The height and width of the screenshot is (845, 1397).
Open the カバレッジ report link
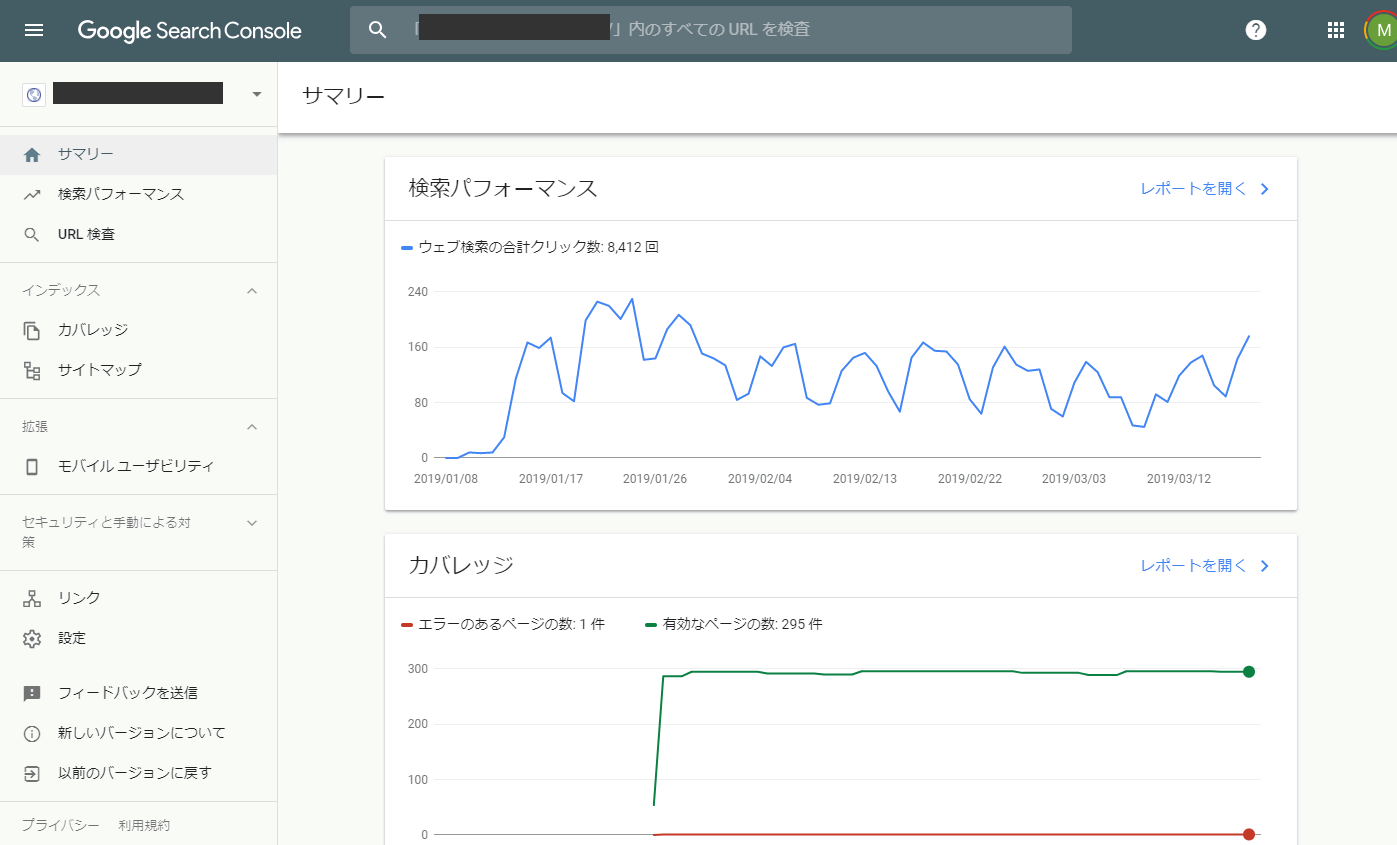click(1204, 566)
